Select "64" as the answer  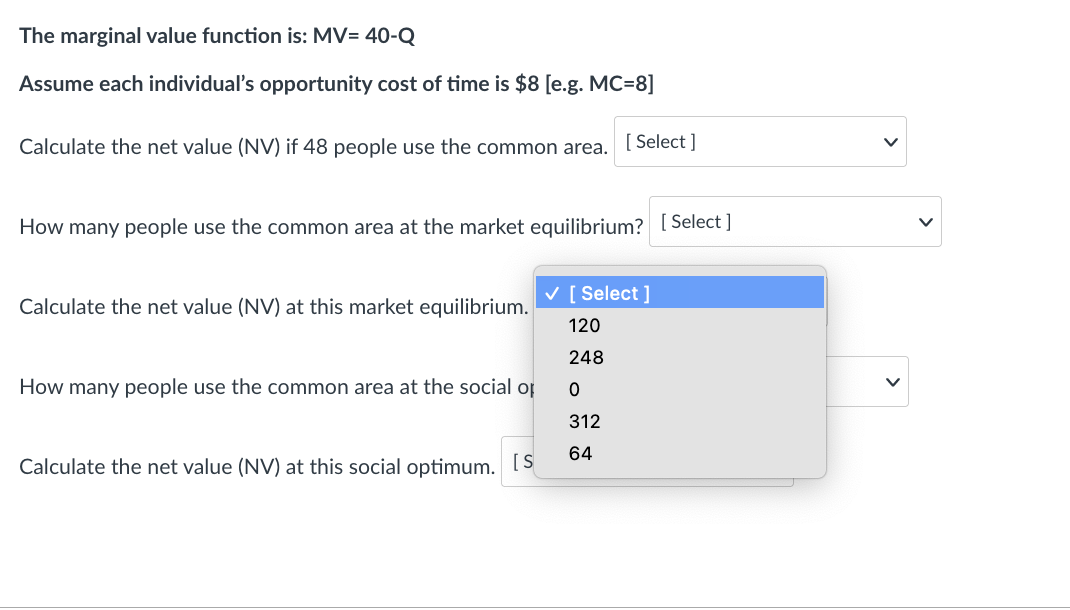click(x=580, y=453)
